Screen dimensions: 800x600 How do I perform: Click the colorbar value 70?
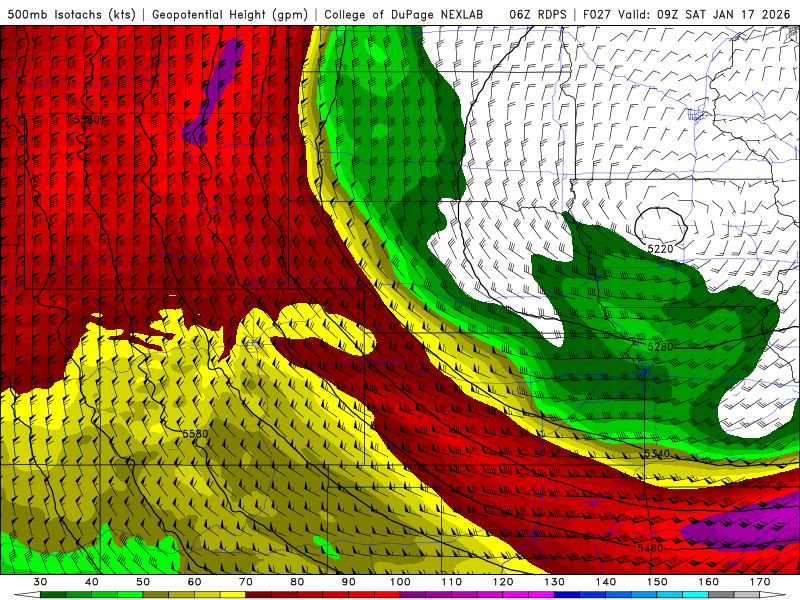[x=246, y=582]
